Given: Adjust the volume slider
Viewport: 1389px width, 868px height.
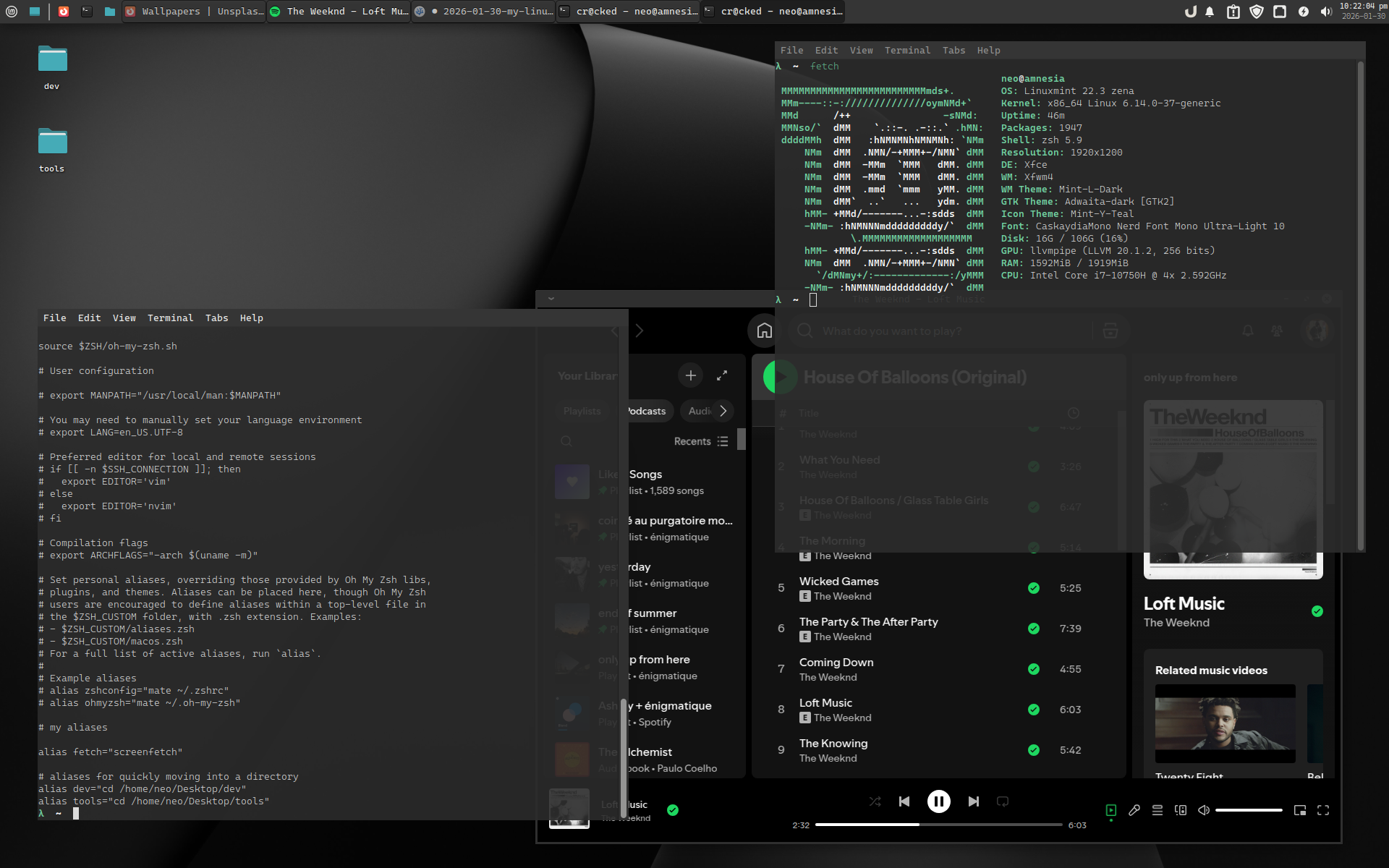Looking at the screenshot, I should tap(1249, 810).
